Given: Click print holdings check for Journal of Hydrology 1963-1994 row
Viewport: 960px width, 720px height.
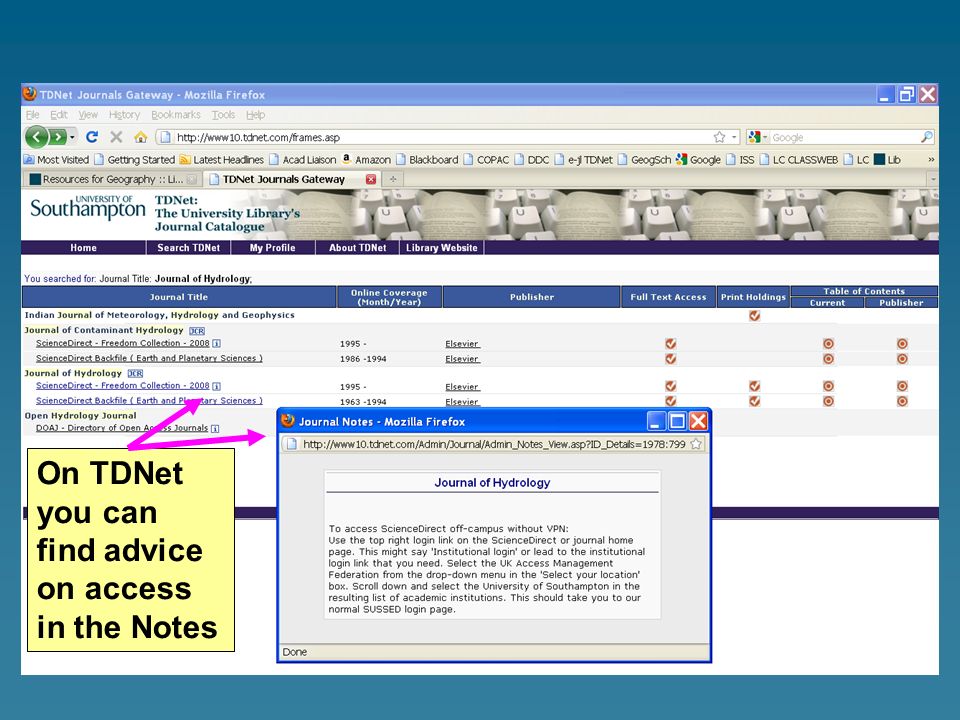Looking at the screenshot, I should tap(754, 401).
